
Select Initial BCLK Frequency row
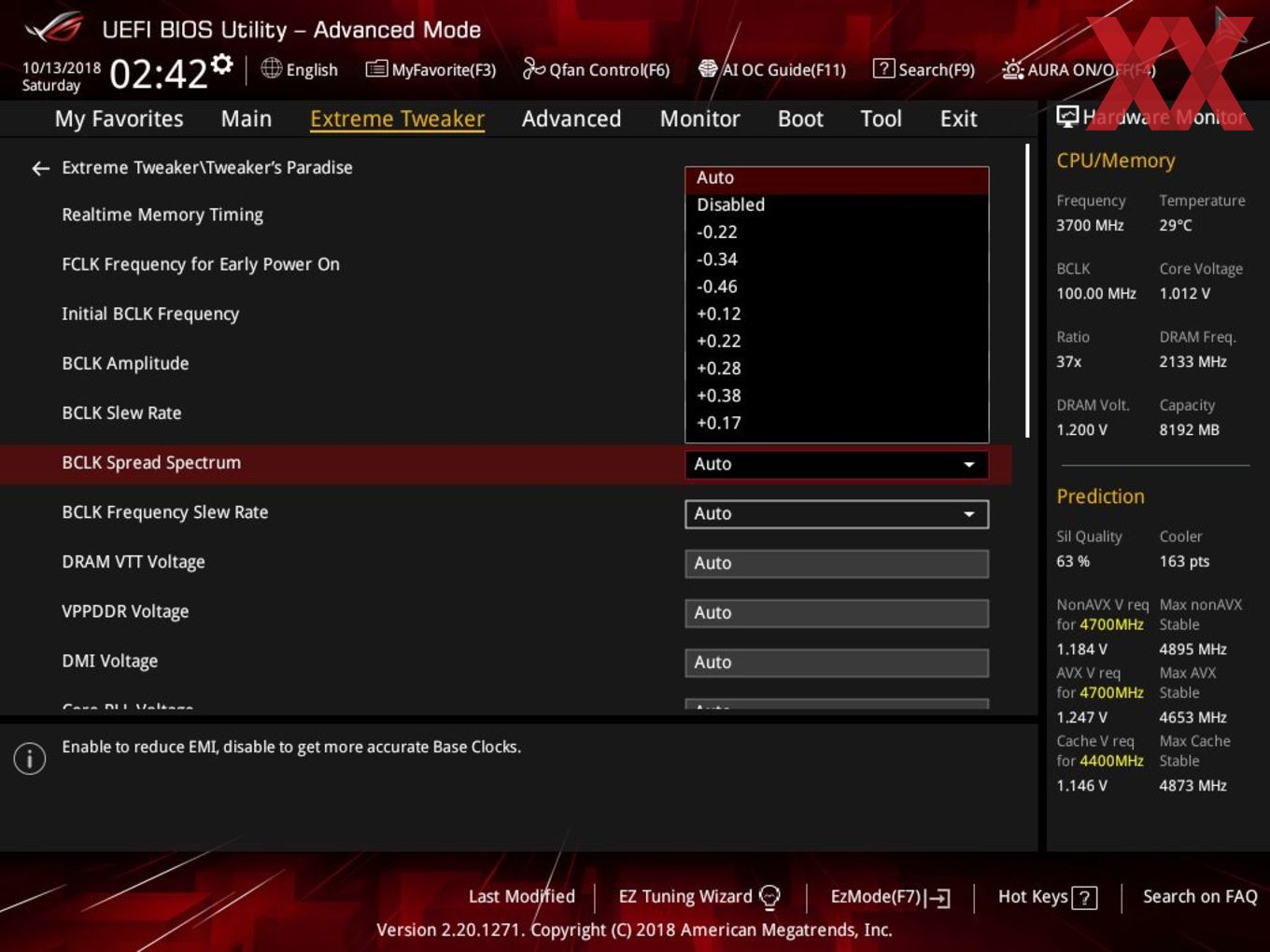(x=150, y=314)
